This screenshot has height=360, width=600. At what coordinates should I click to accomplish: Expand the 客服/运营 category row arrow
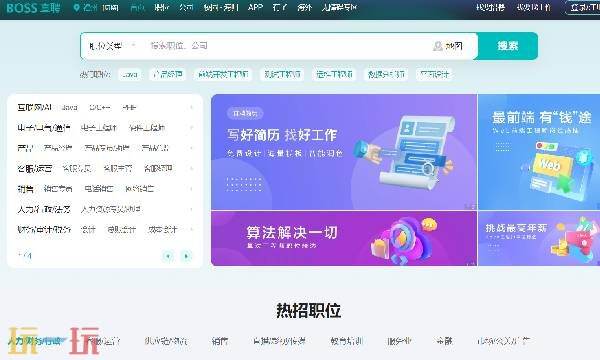191,168
